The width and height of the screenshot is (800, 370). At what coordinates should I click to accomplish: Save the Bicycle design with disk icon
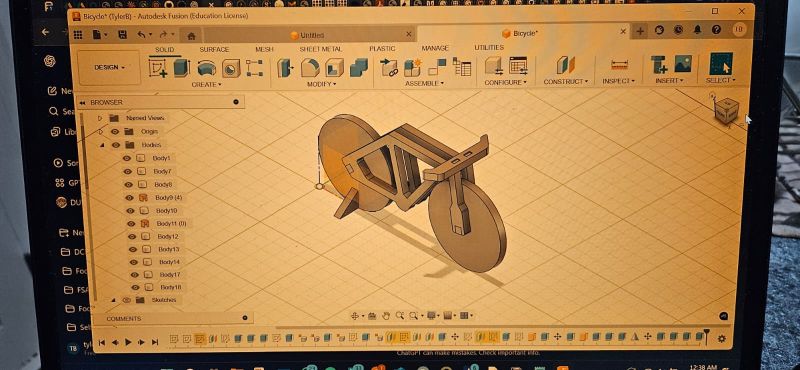coord(122,35)
